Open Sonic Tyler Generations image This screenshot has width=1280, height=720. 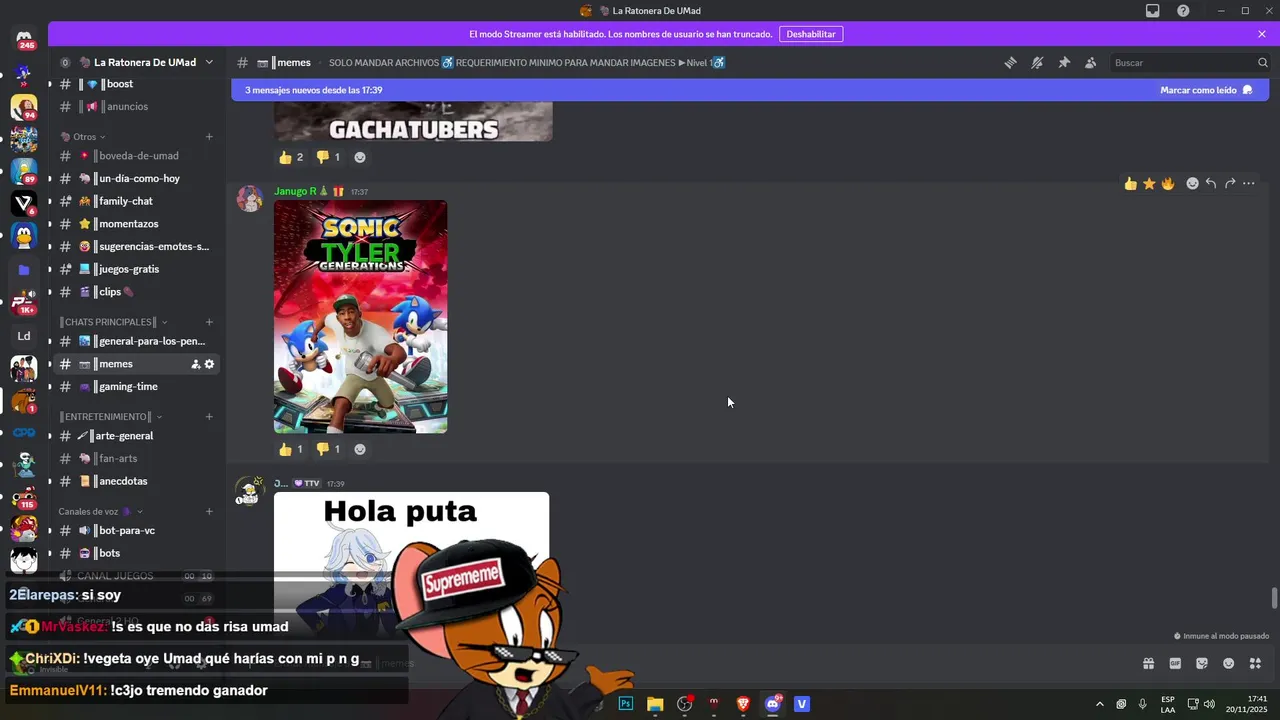[x=360, y=316]
